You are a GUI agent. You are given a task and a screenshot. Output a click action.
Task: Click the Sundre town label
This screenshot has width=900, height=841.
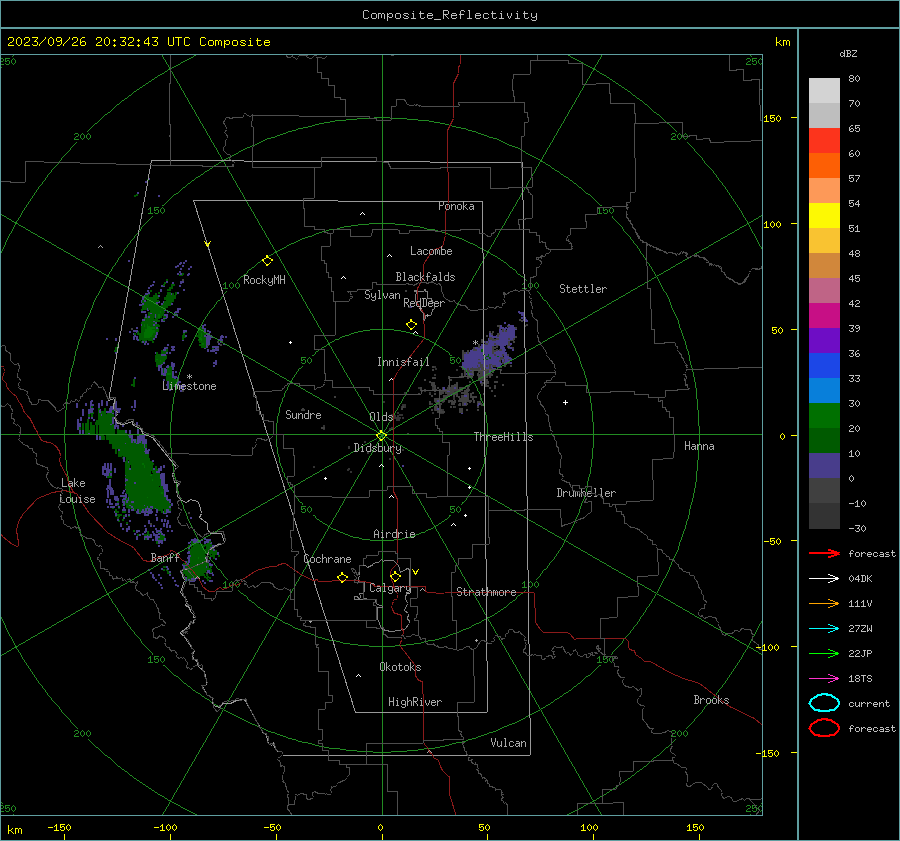tap(303, 414)
